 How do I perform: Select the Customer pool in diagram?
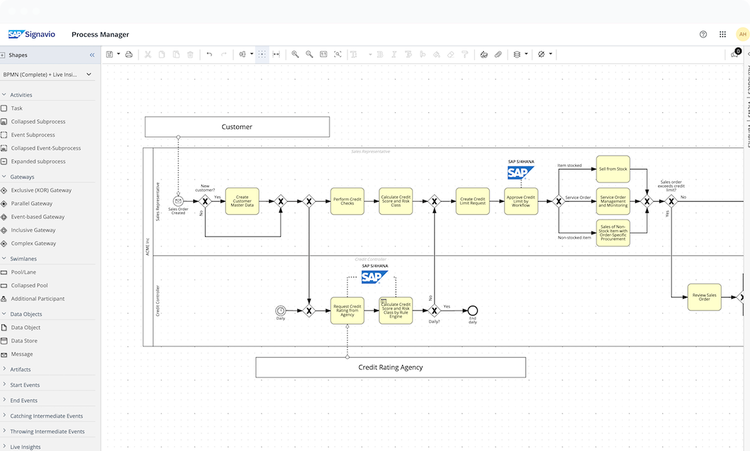(237, 127)
